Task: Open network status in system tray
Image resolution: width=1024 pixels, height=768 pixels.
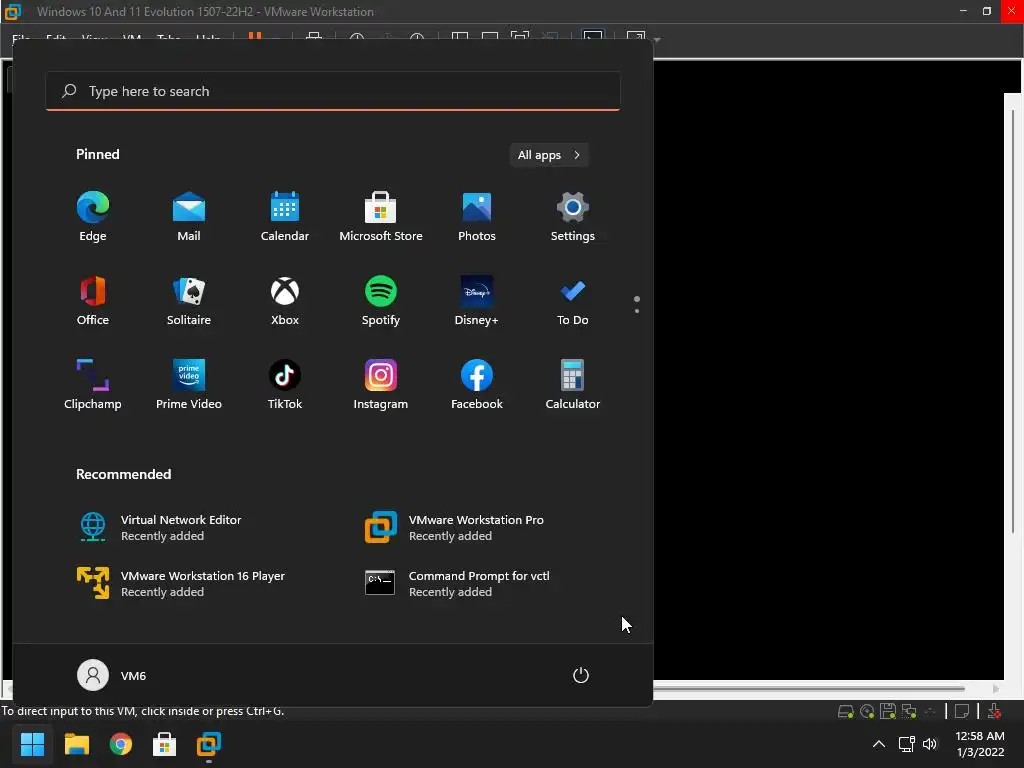Action: pyautogui.click(x=906, y=744)
